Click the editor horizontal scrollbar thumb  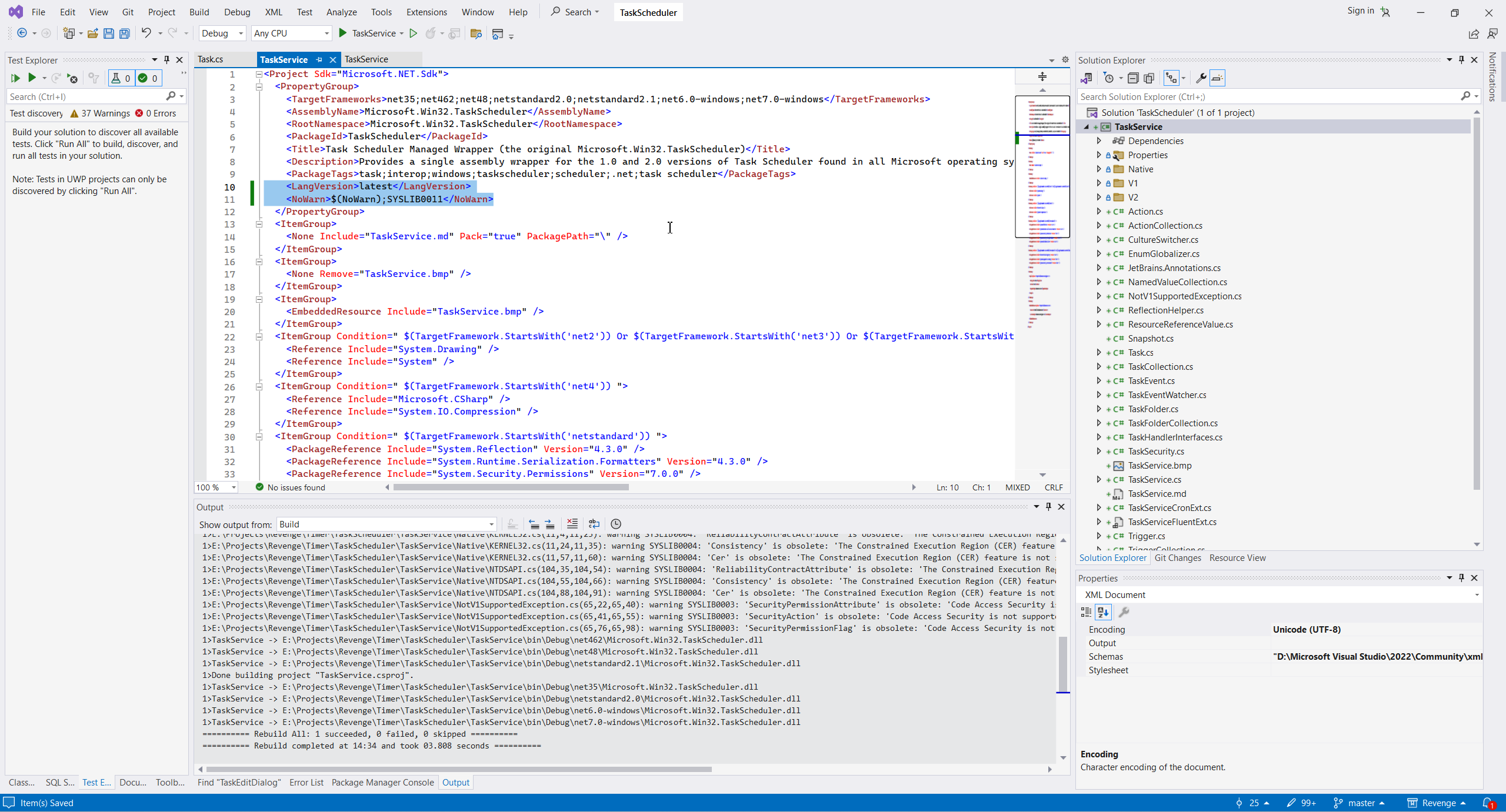tap(511, 487)
